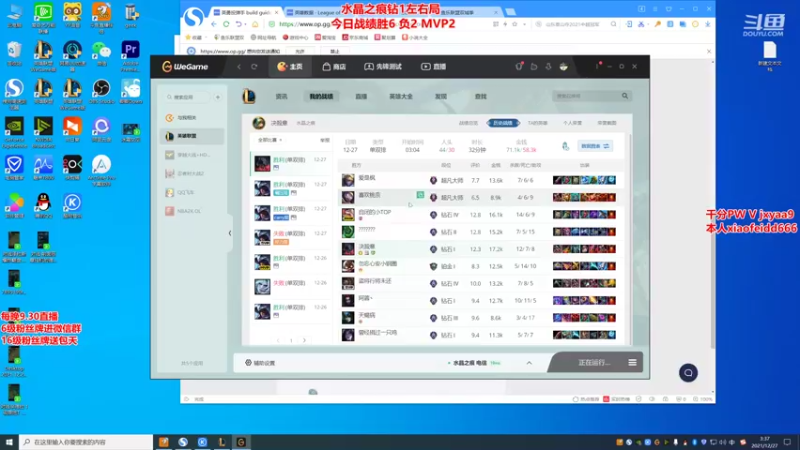Go back with WeGame back arrow
Image resolution: width=800 pixels, height=450 pixels.
239,67
